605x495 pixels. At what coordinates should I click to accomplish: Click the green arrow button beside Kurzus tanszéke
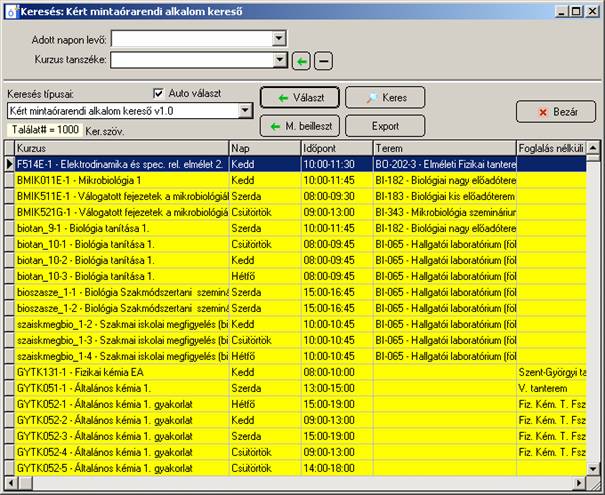[x=301, y=61]
